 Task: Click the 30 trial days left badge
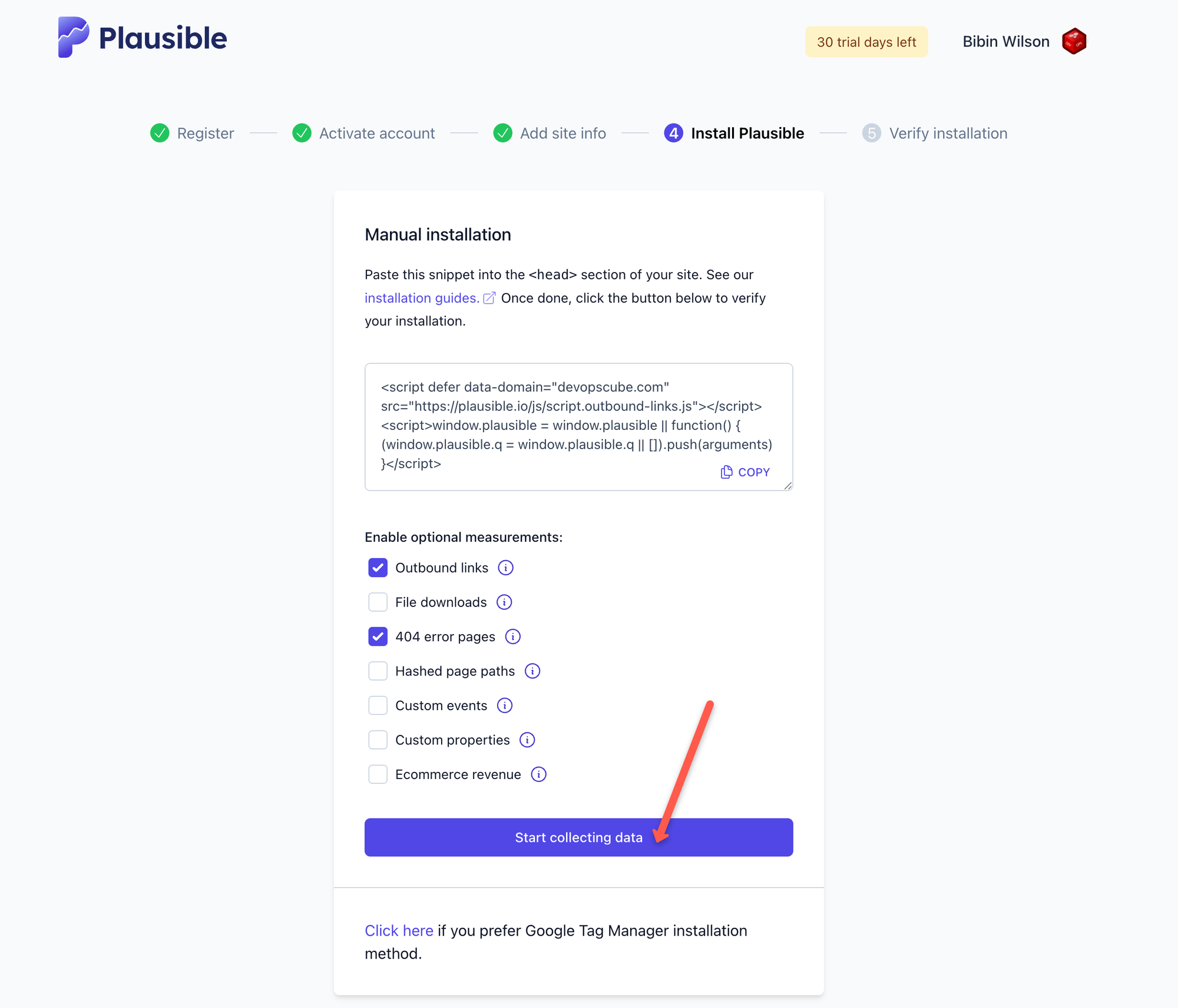866,41
